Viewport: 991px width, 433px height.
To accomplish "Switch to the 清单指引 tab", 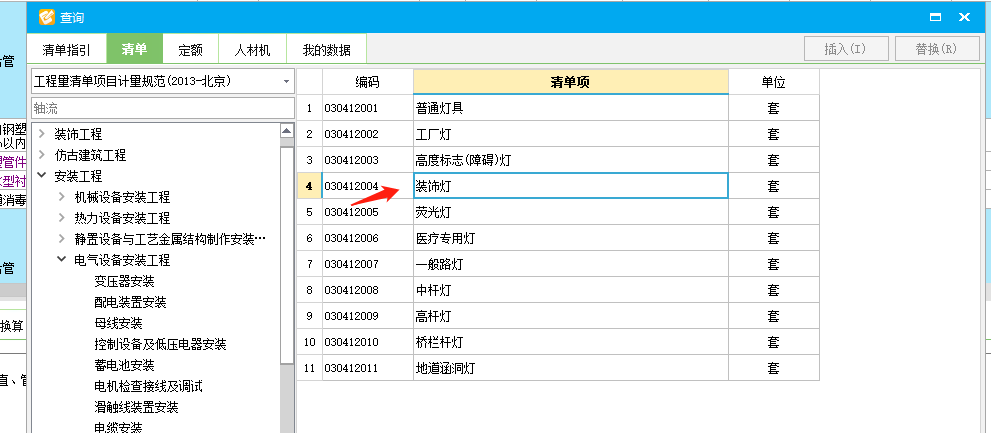I will (x=67, y=49).
